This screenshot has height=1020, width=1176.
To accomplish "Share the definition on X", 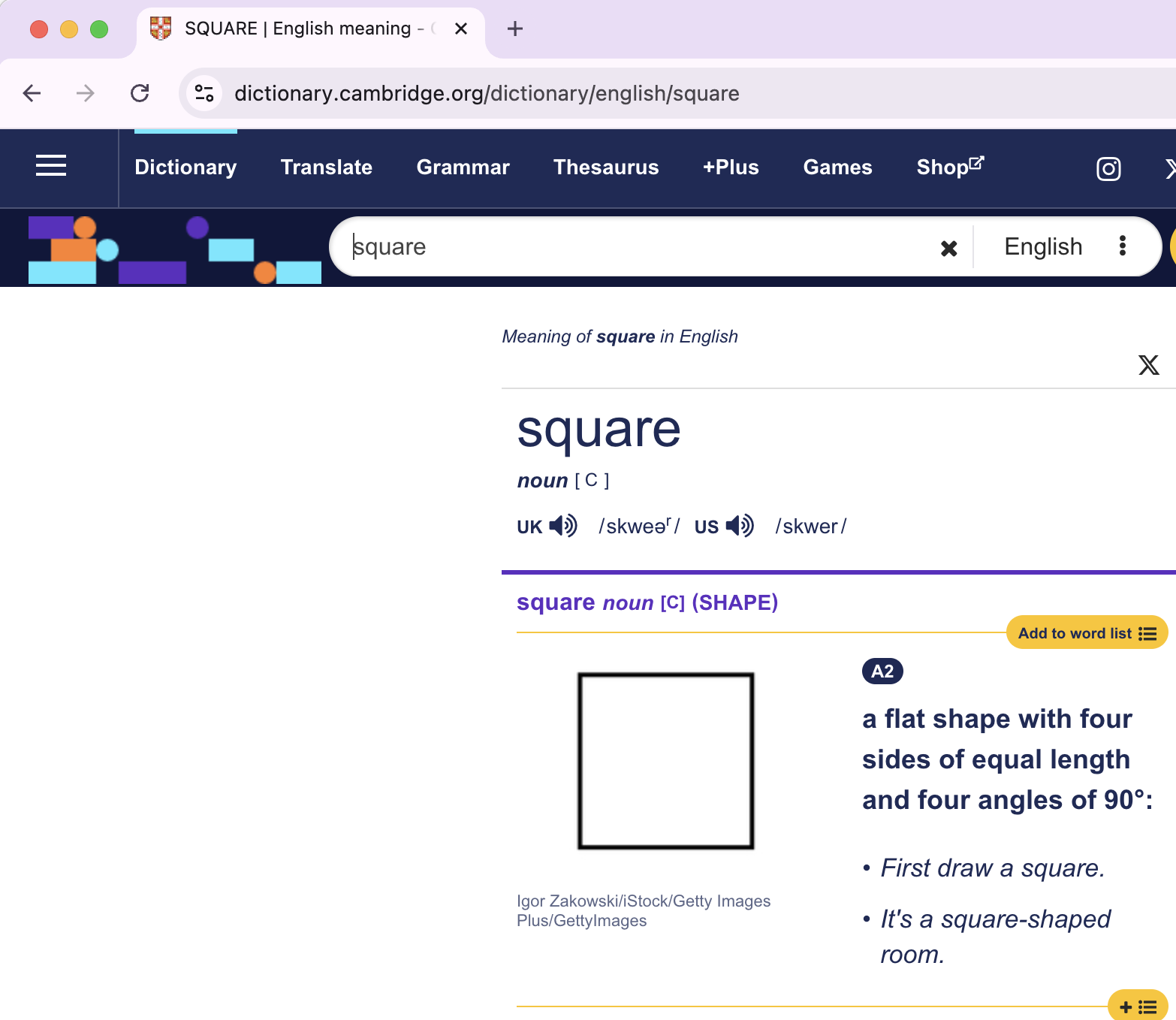I will [x=1149, y=366].
